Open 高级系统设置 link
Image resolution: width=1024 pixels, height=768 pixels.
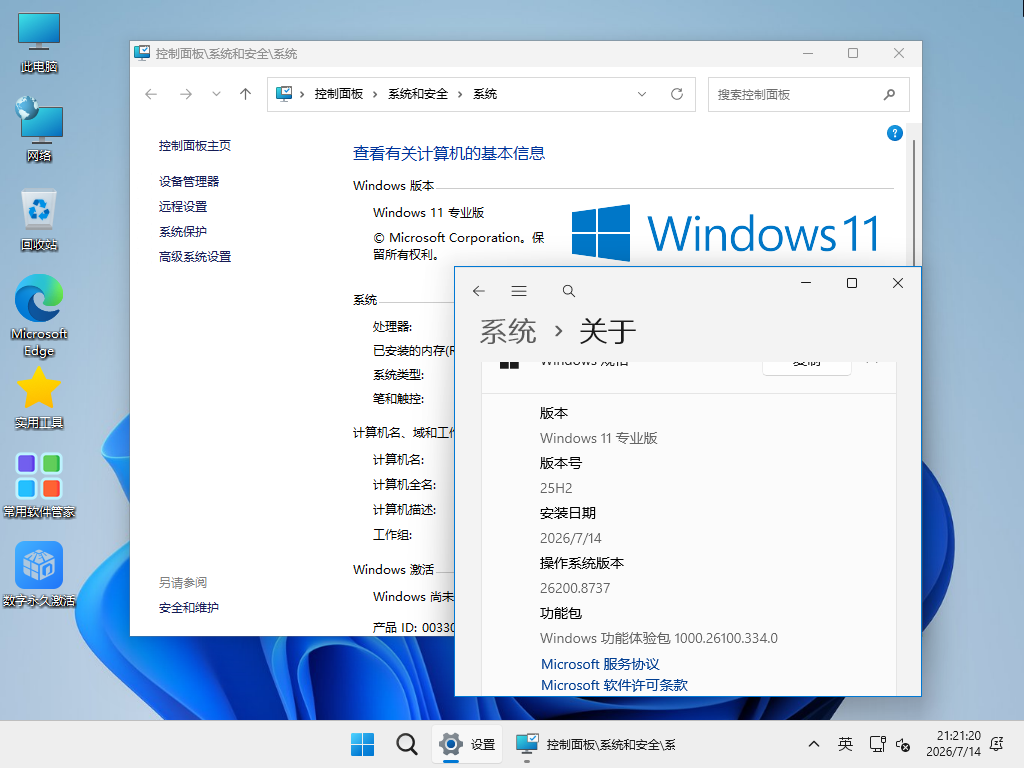pyautogui.click(x=195, y=257)
